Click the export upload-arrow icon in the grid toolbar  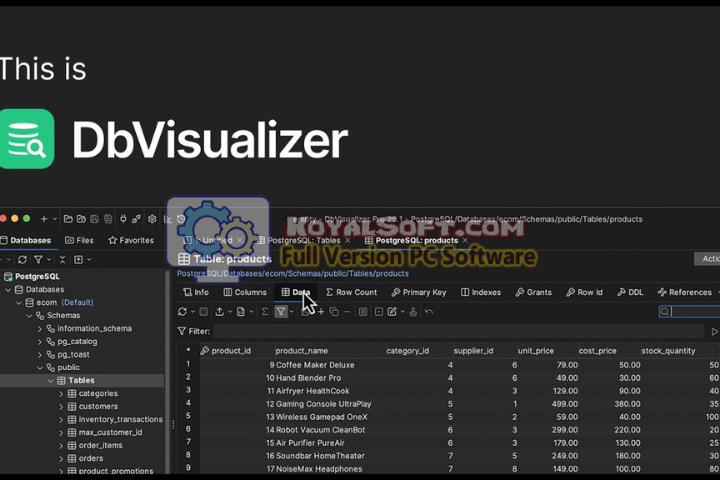[x=219, y=312]
